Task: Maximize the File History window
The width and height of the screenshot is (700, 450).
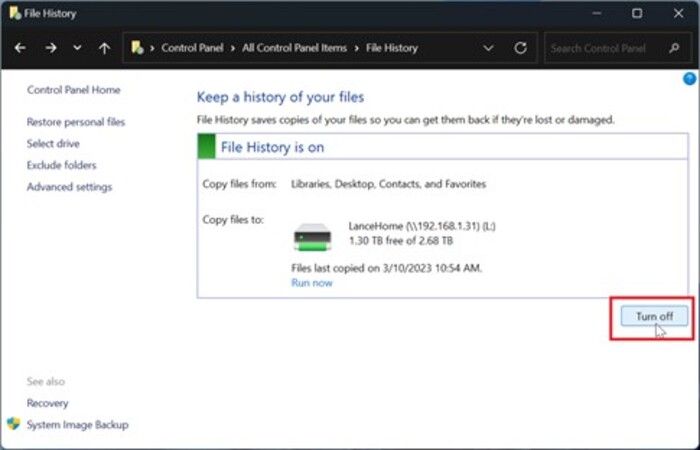Action: coord(637,13)
